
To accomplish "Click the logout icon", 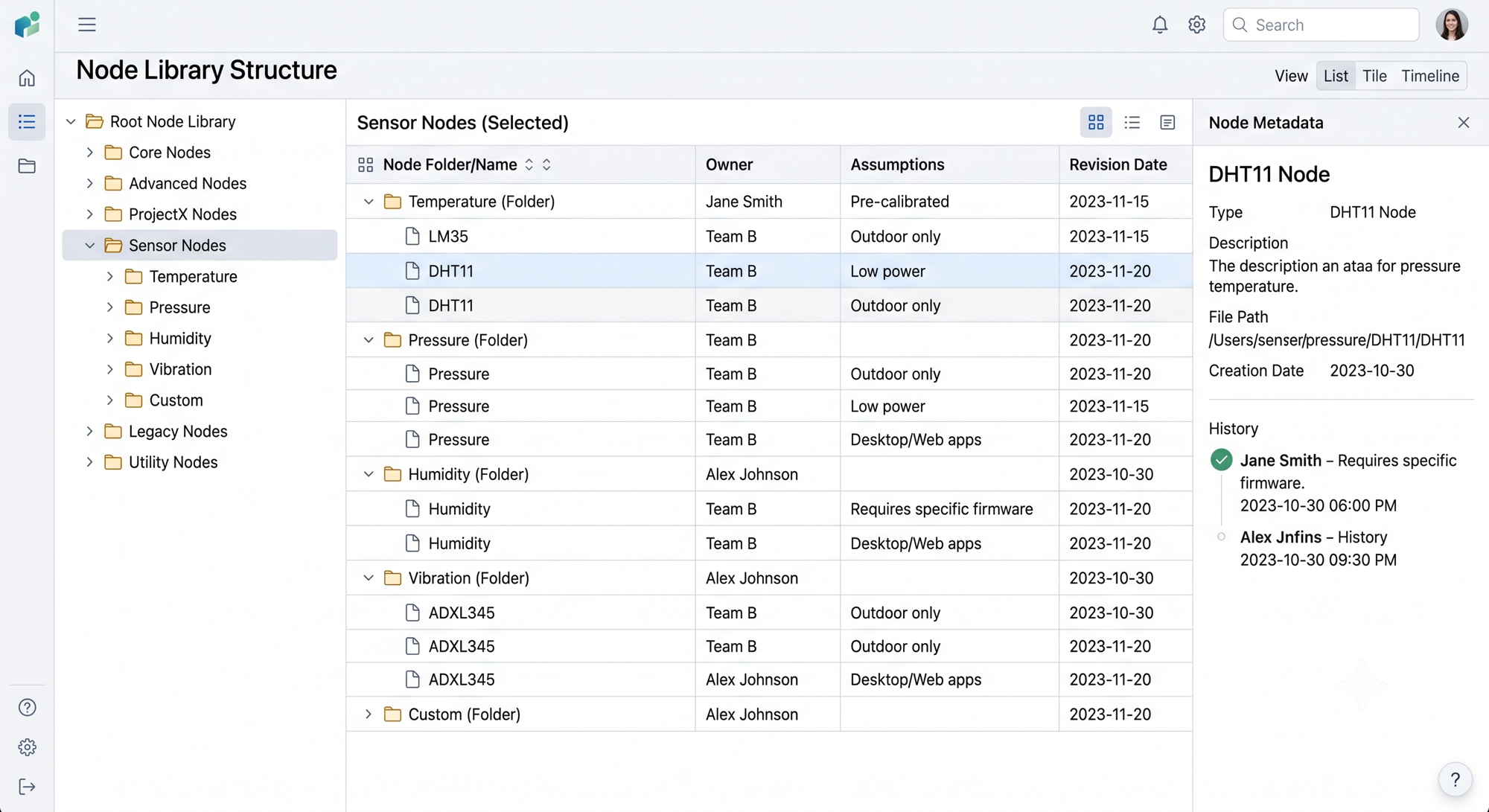I will [27, 787].
